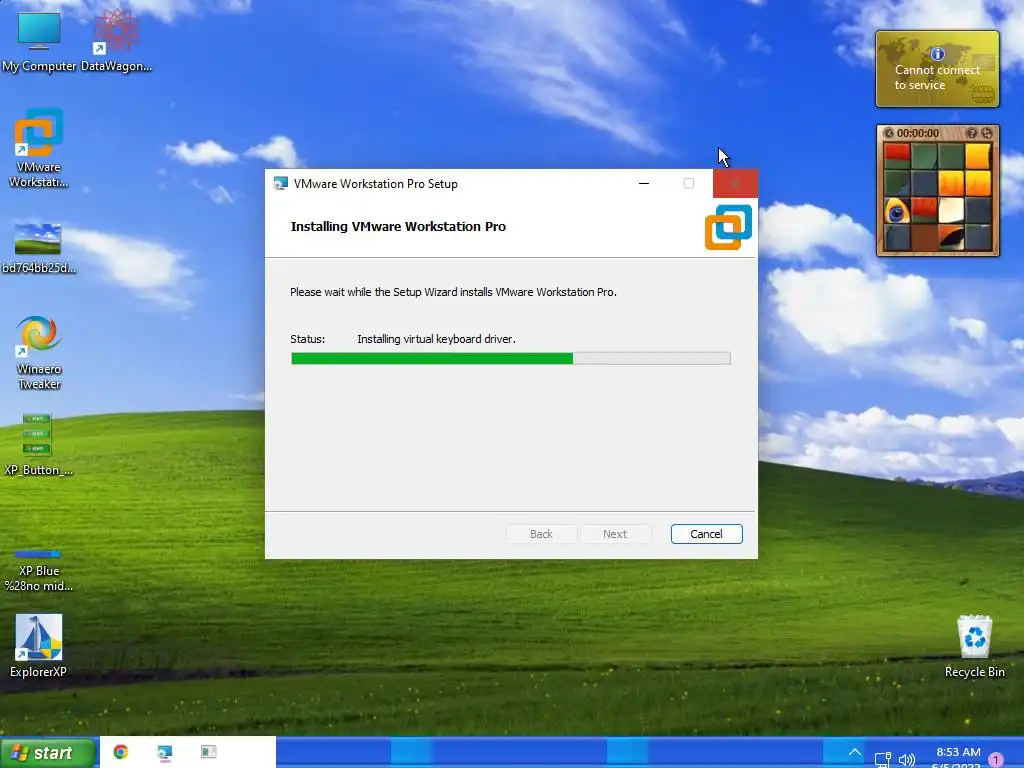Switch to the VMware installer taskbar icon

click(165, 752)
